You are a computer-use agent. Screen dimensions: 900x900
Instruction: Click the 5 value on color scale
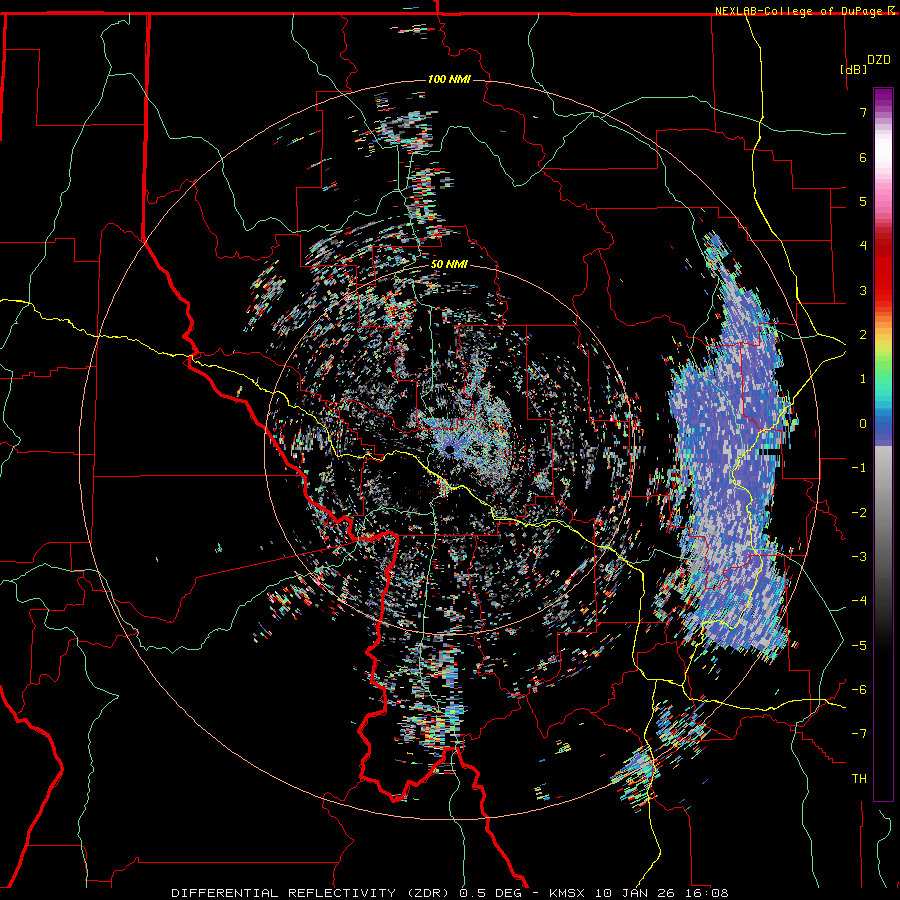tap(863, 201)
